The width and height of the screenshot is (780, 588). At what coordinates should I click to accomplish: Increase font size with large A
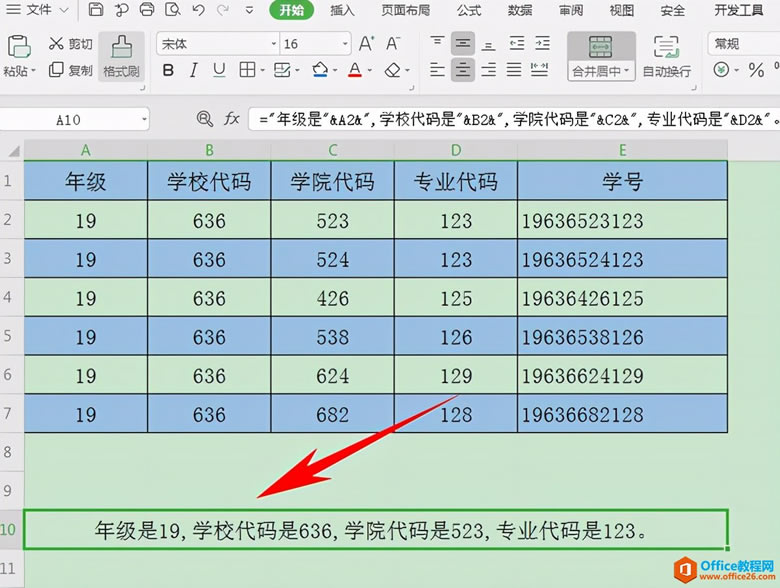tap(366, 43)
